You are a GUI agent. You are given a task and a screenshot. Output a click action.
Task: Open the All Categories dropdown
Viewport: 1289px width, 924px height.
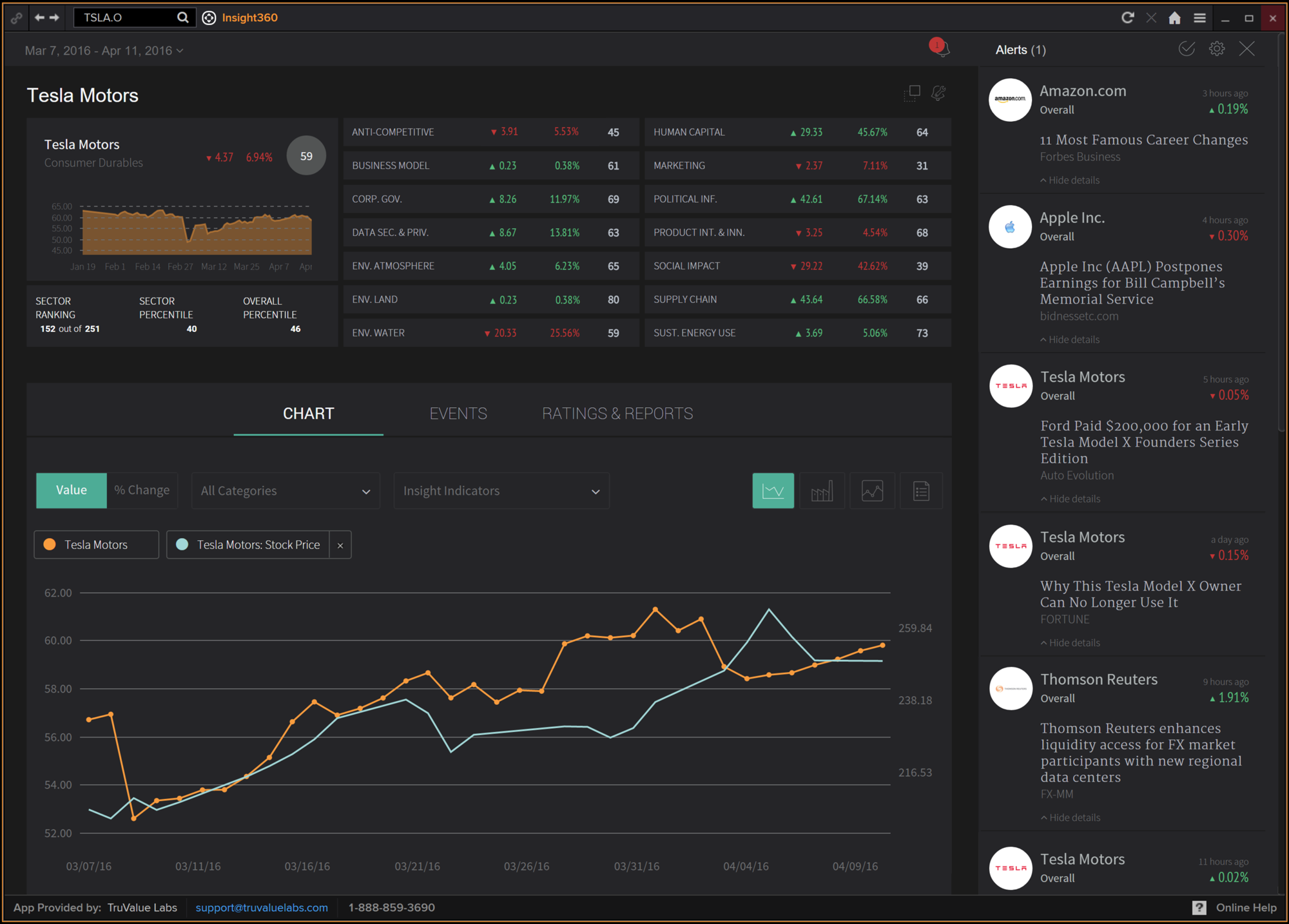pos(285,490)
